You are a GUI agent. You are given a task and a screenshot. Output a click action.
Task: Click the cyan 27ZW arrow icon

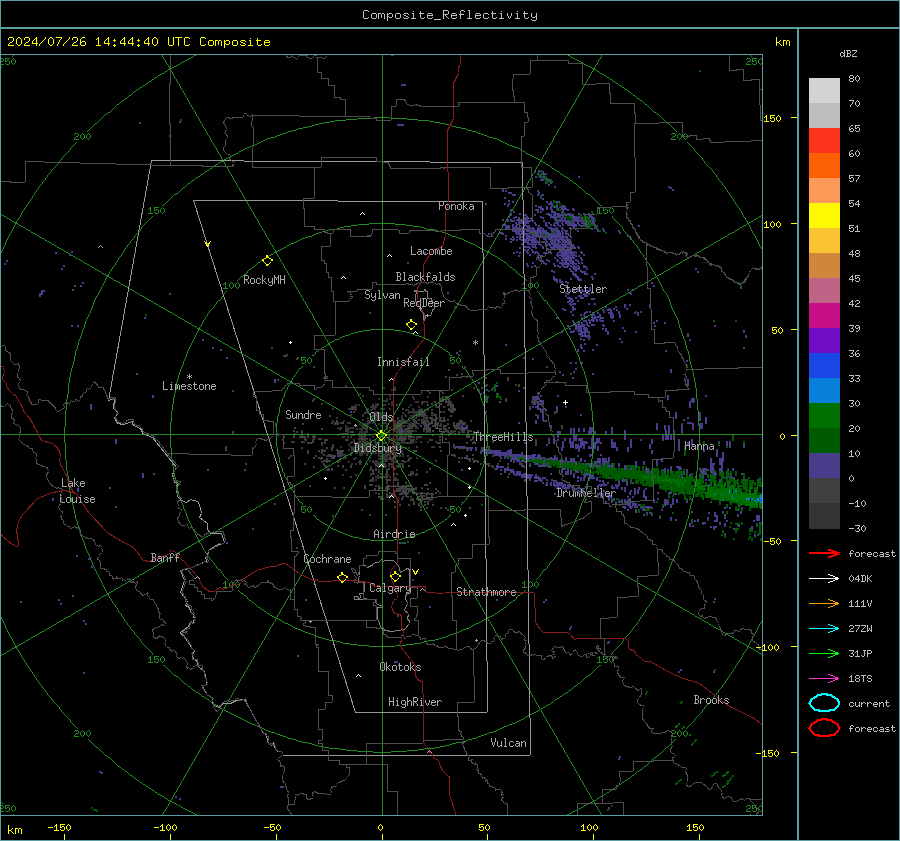click(x=824, y=629)
